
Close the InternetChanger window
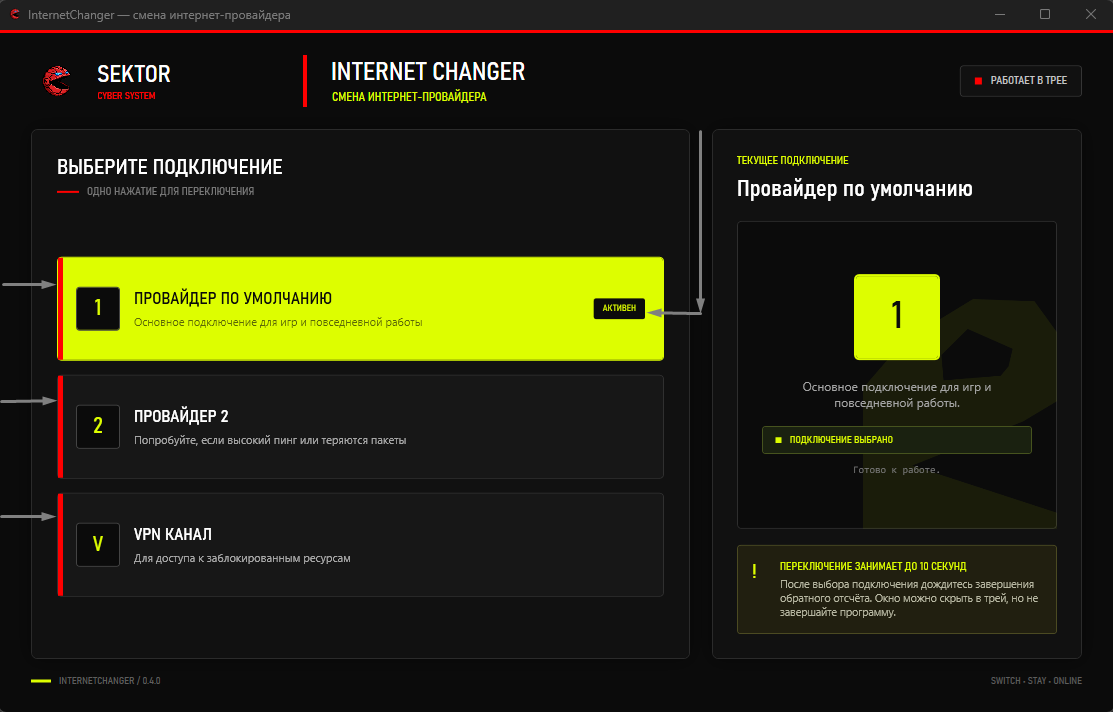click(x=1090, y=14)
